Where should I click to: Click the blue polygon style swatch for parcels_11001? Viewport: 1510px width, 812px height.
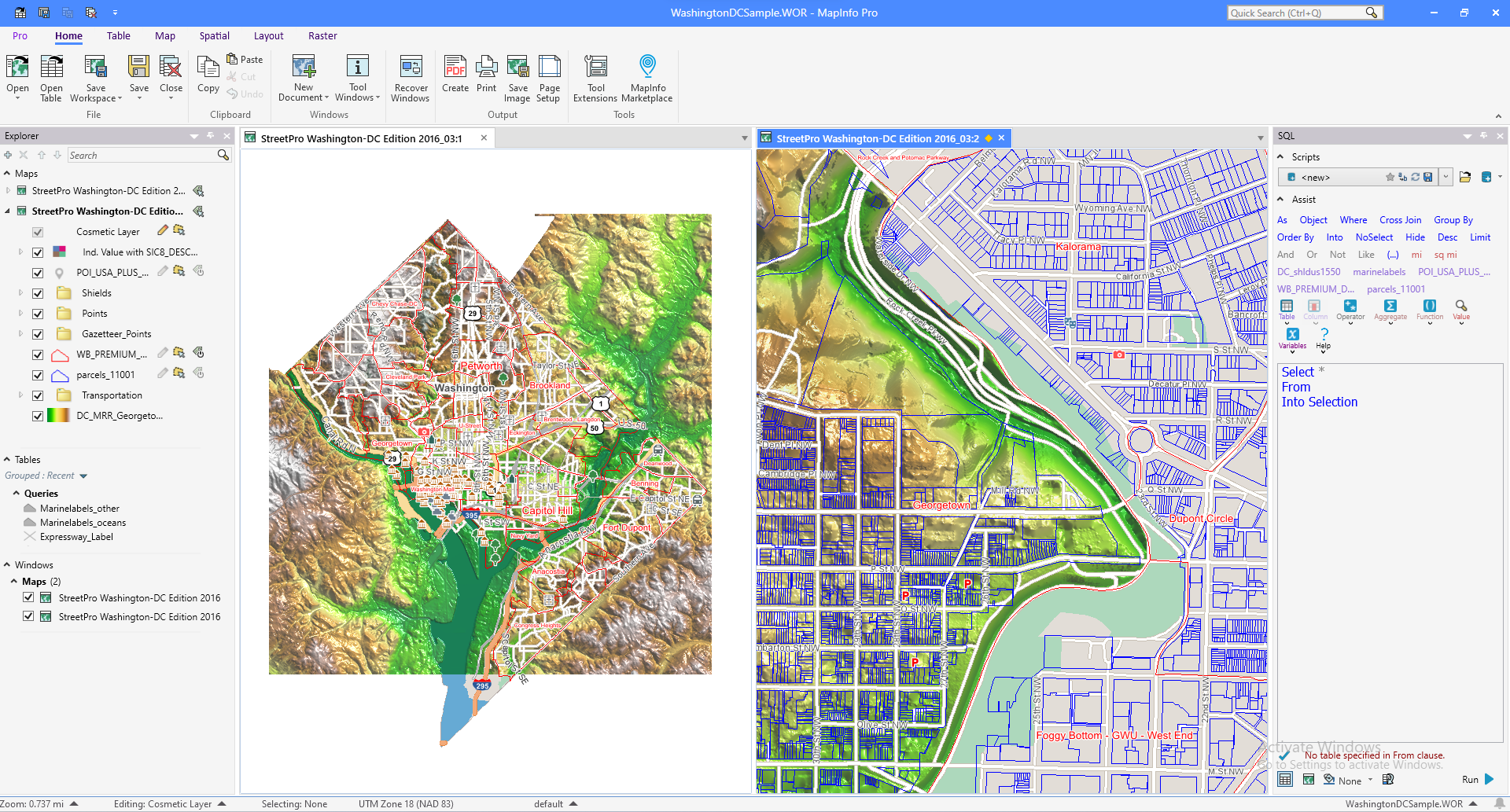(60, 375)
